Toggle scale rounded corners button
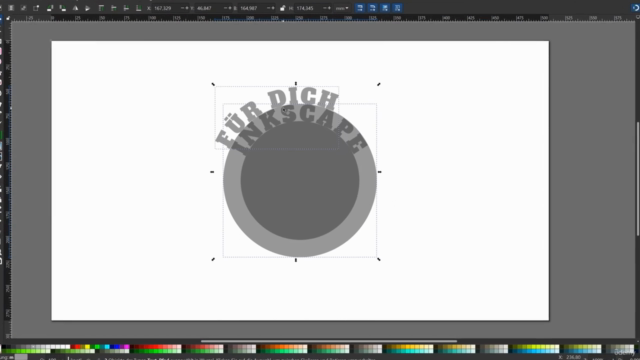640x360 pixels. (x=372, y=8)
